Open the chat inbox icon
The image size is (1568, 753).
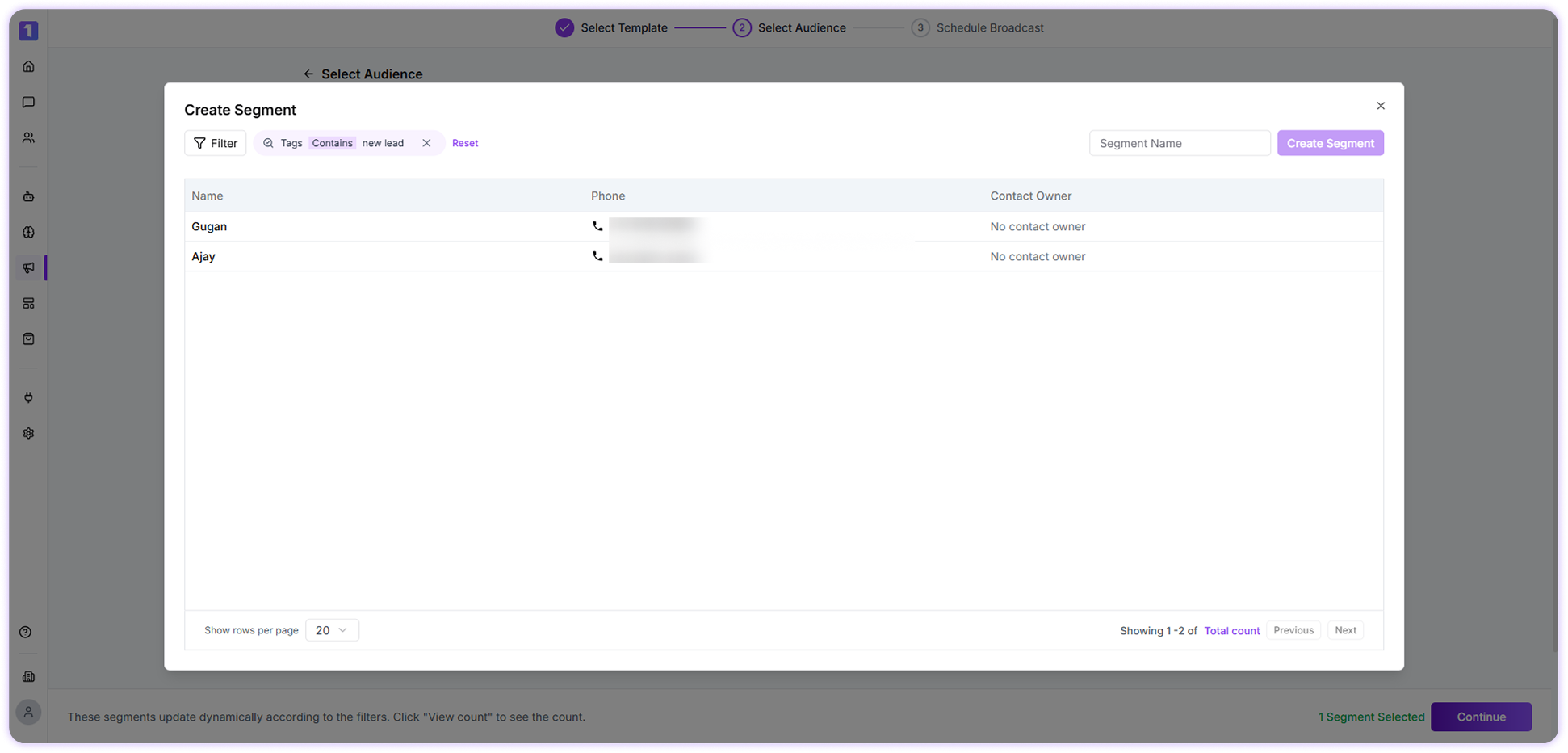point(28,102)
